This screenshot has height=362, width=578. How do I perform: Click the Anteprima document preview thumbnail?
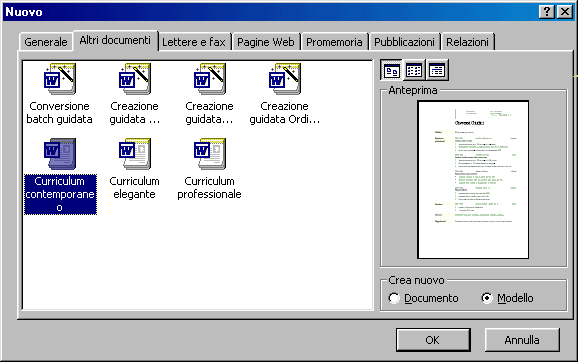click(473, 180)
